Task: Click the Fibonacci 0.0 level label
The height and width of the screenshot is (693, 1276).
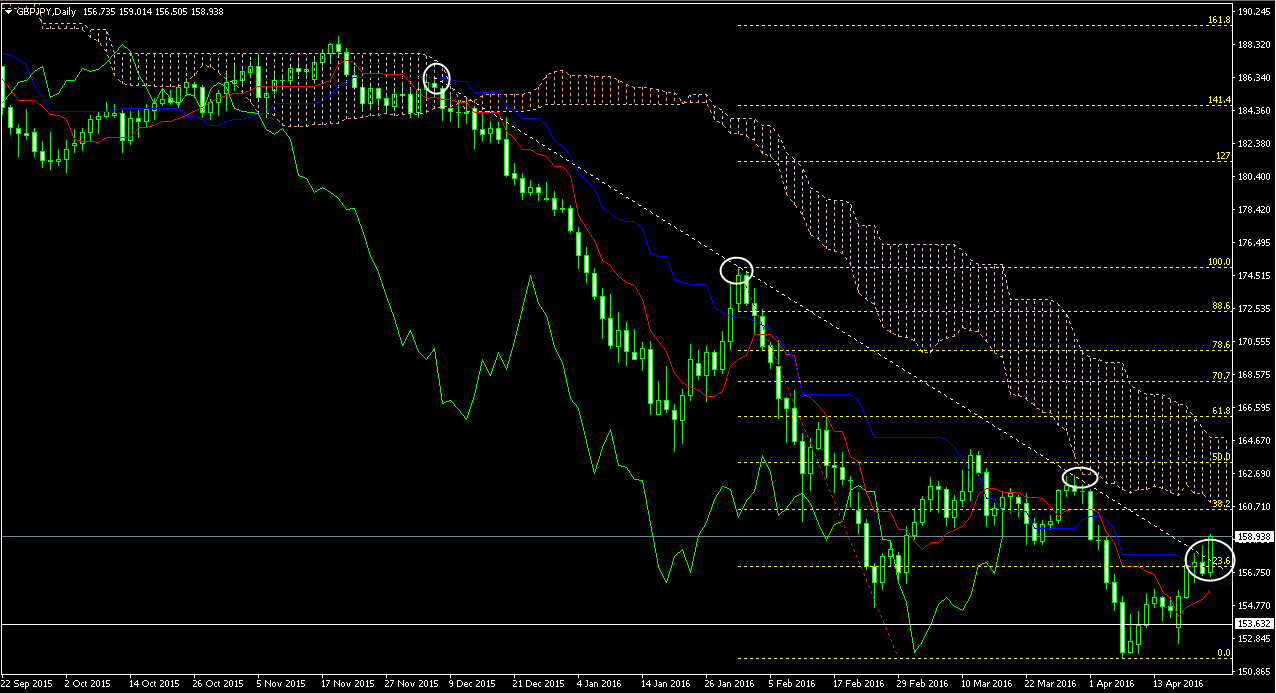Action: point(1223,653)
